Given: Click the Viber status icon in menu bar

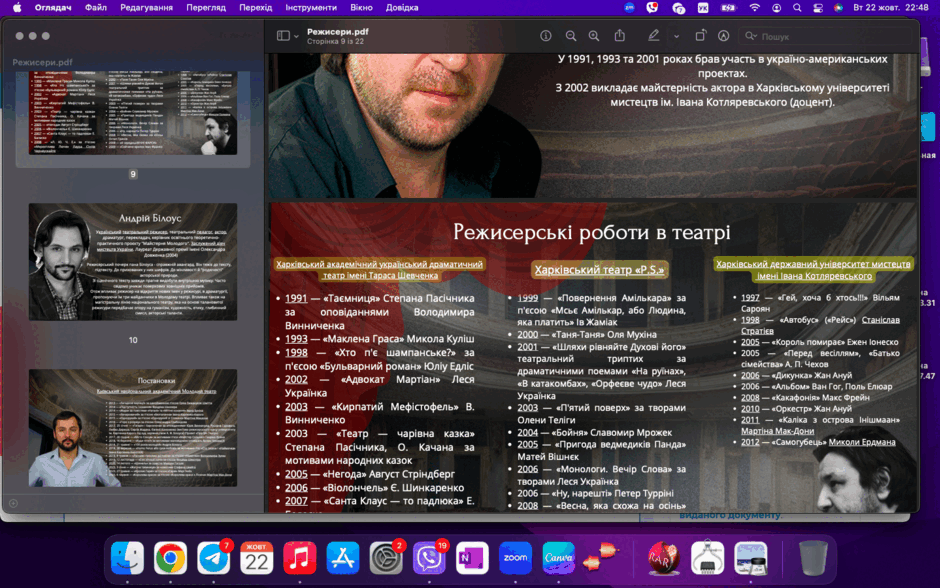Looking at the screenshot, I should 652,8.
